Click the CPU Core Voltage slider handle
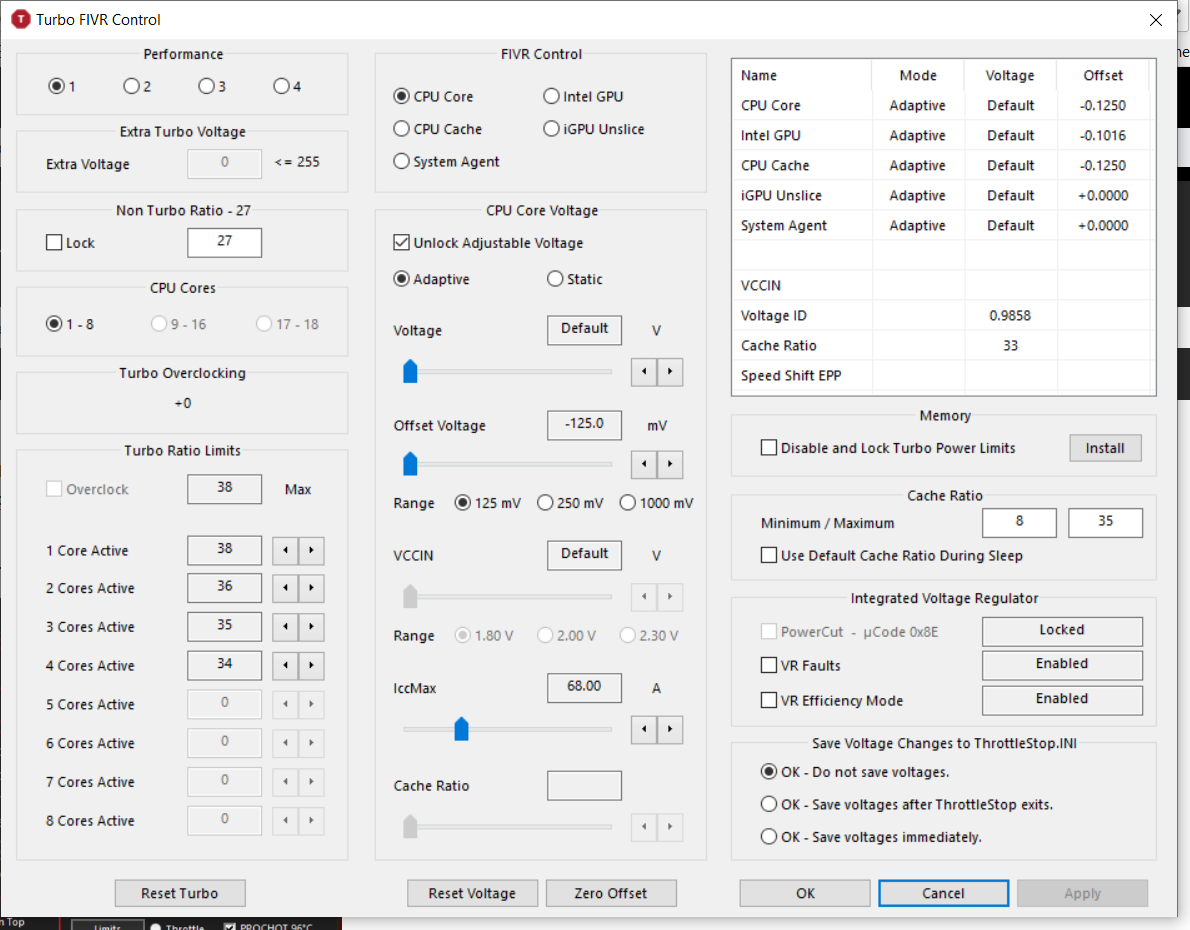The height and width of the screenshot is (930, 1190). (x=410, y=371)
